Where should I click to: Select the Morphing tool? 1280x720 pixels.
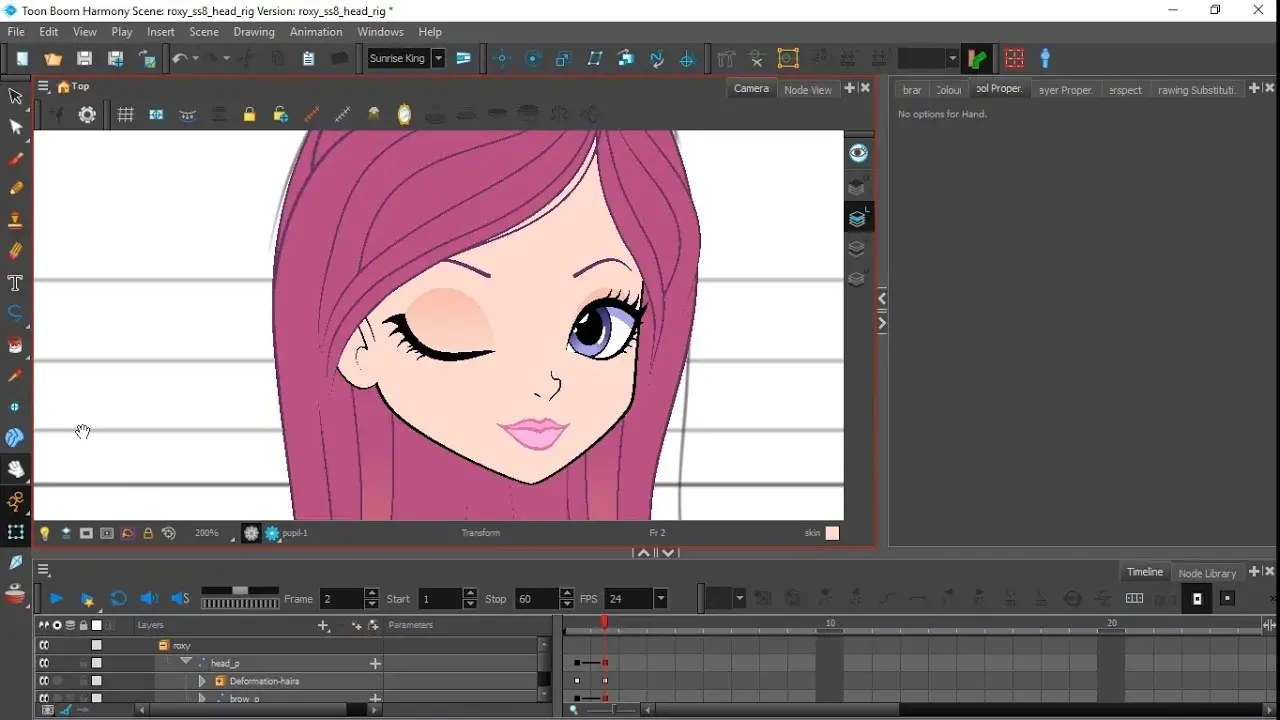tap(15, 437)
